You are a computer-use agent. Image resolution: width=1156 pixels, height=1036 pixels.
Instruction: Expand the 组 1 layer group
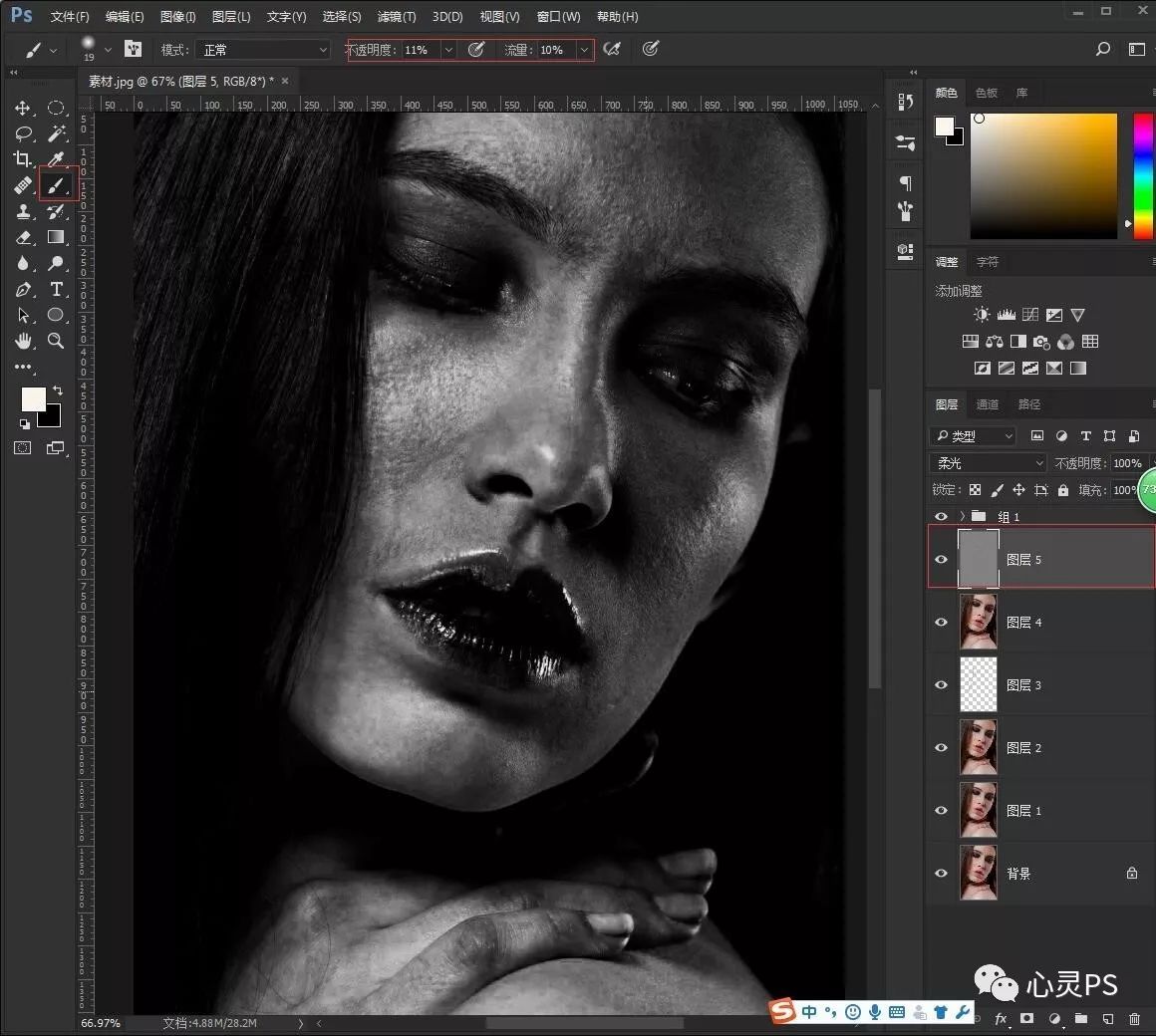962,517
